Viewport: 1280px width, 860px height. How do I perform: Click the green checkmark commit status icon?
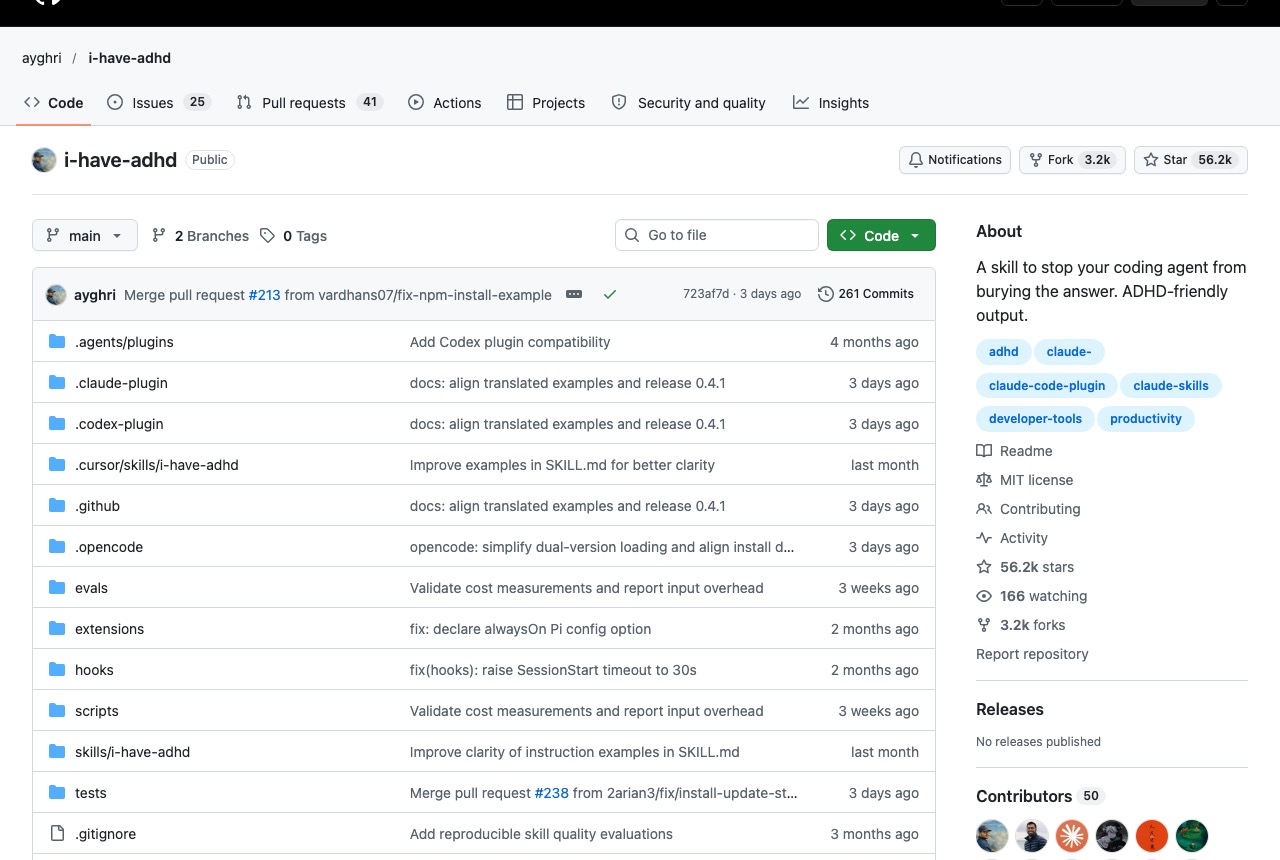[x=610, y=294]
